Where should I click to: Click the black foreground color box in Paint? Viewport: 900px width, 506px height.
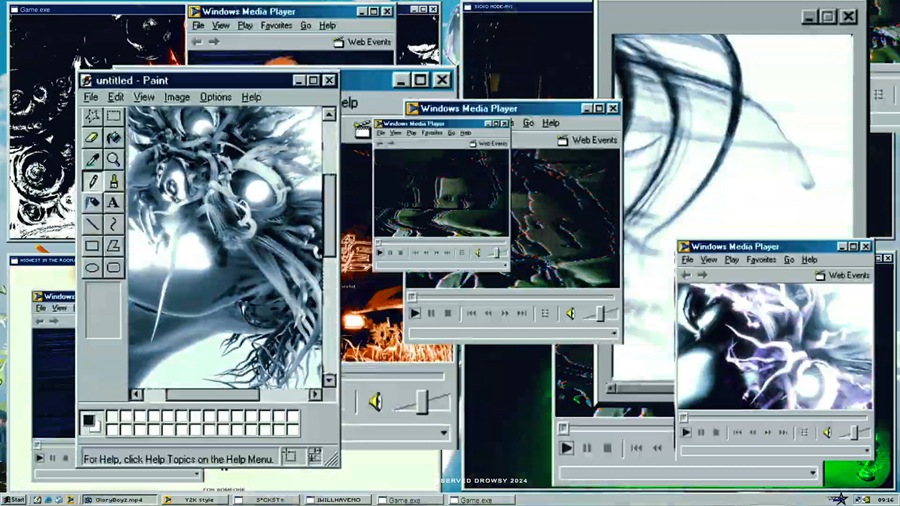click(x=88, y=420)
